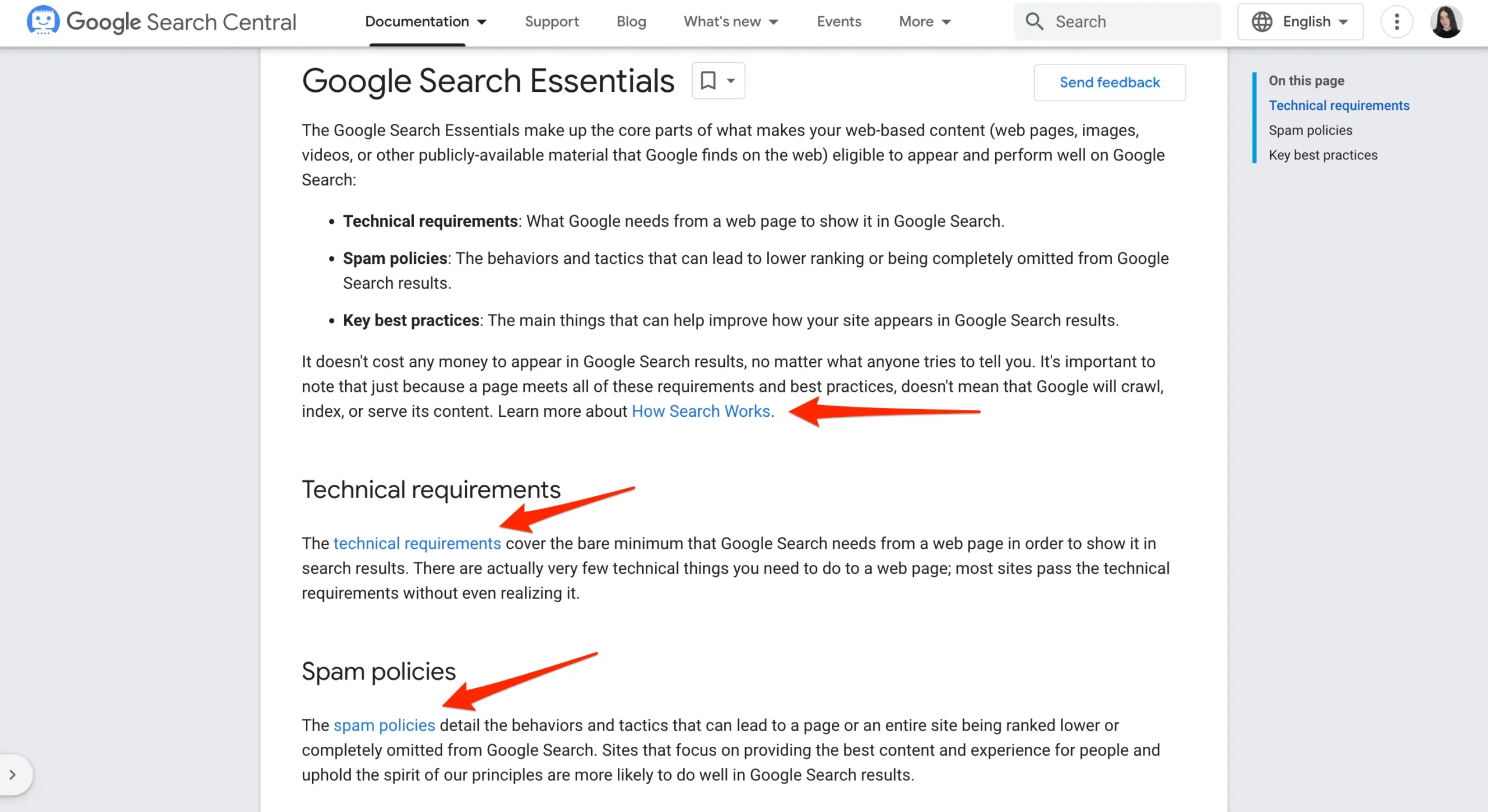Click the search magnifying glass icon

click(1035, 22)
